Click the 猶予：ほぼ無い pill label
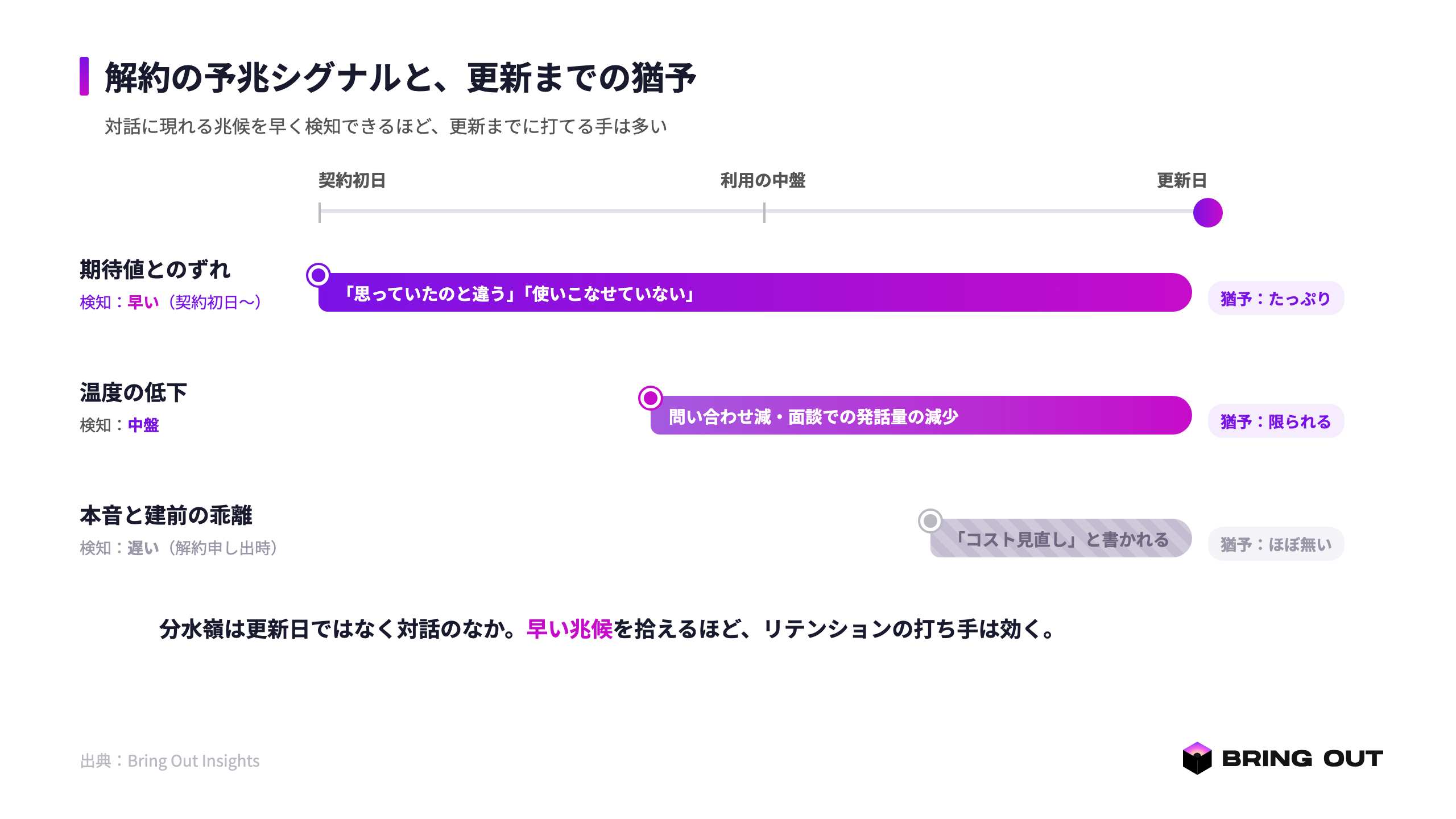 coord(1276,544)
